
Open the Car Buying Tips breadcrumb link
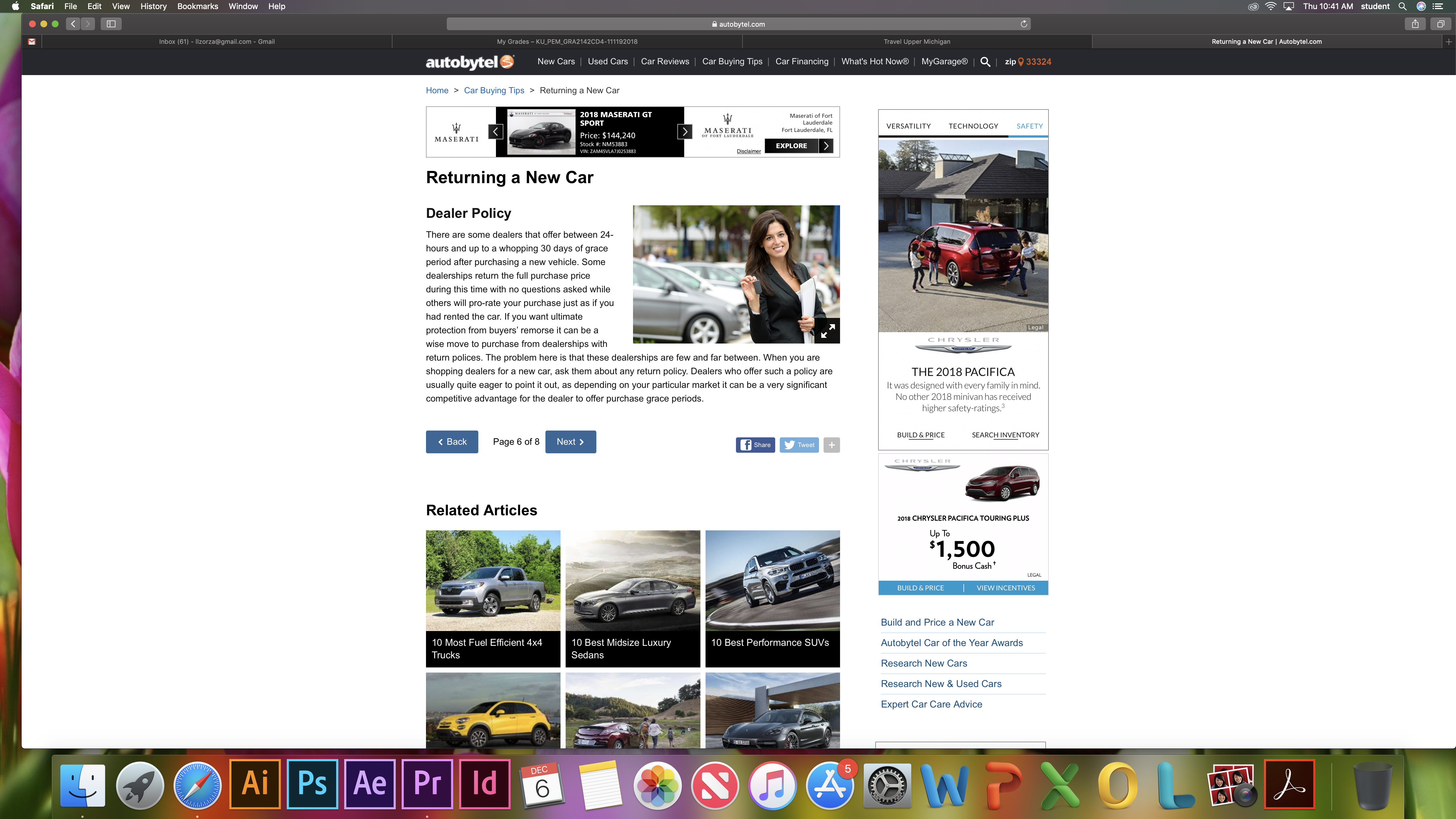[x=494, y=90]
